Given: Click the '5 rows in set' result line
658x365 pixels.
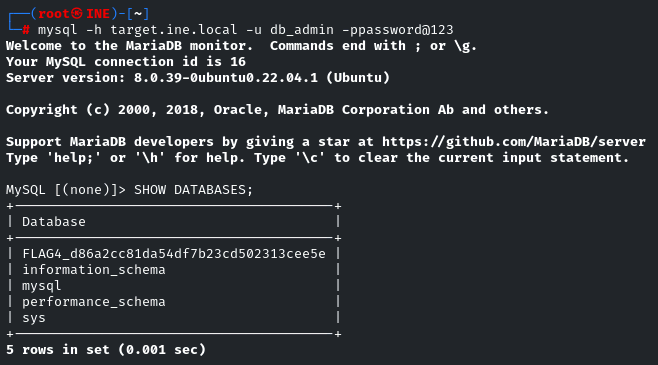Looking at the screenshot, I should coord(106,349).
